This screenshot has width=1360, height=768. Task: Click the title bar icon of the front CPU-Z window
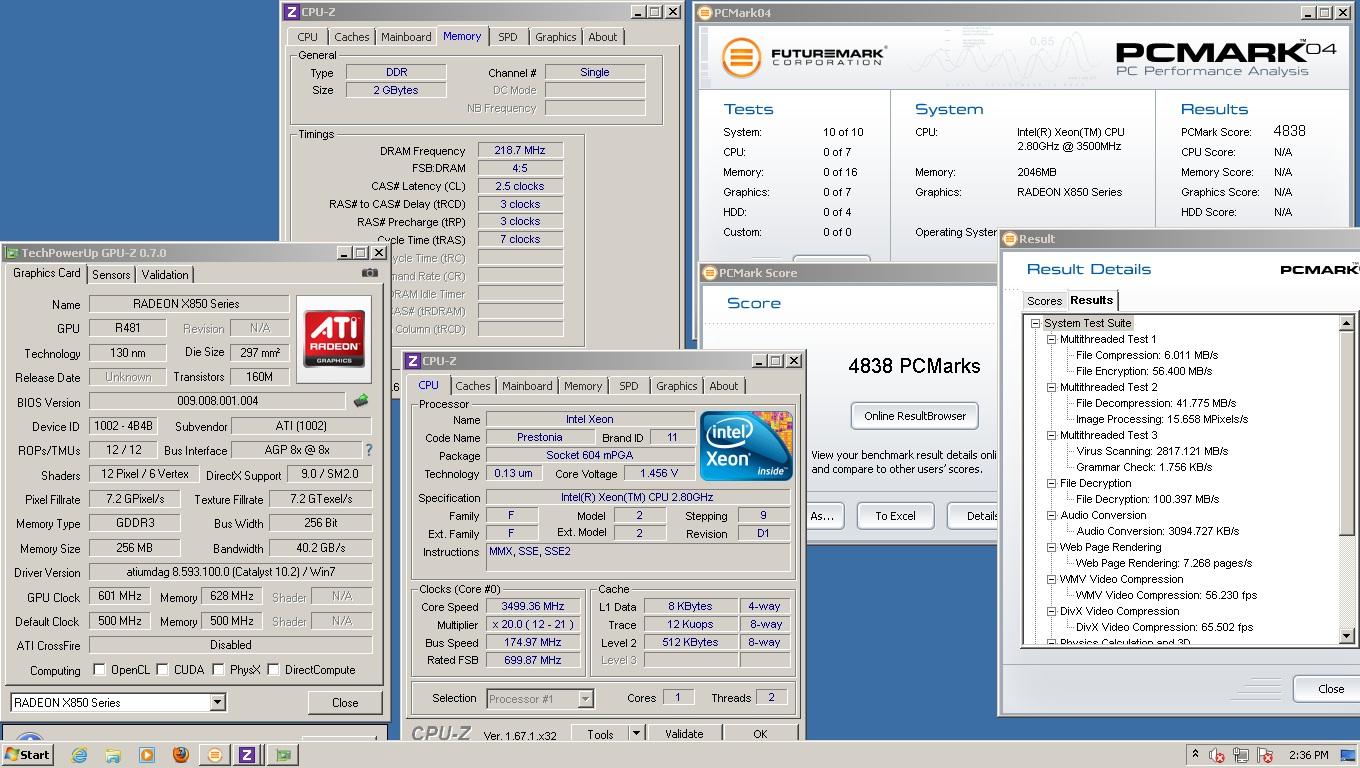pyautogui.click(x=412, y=361)
